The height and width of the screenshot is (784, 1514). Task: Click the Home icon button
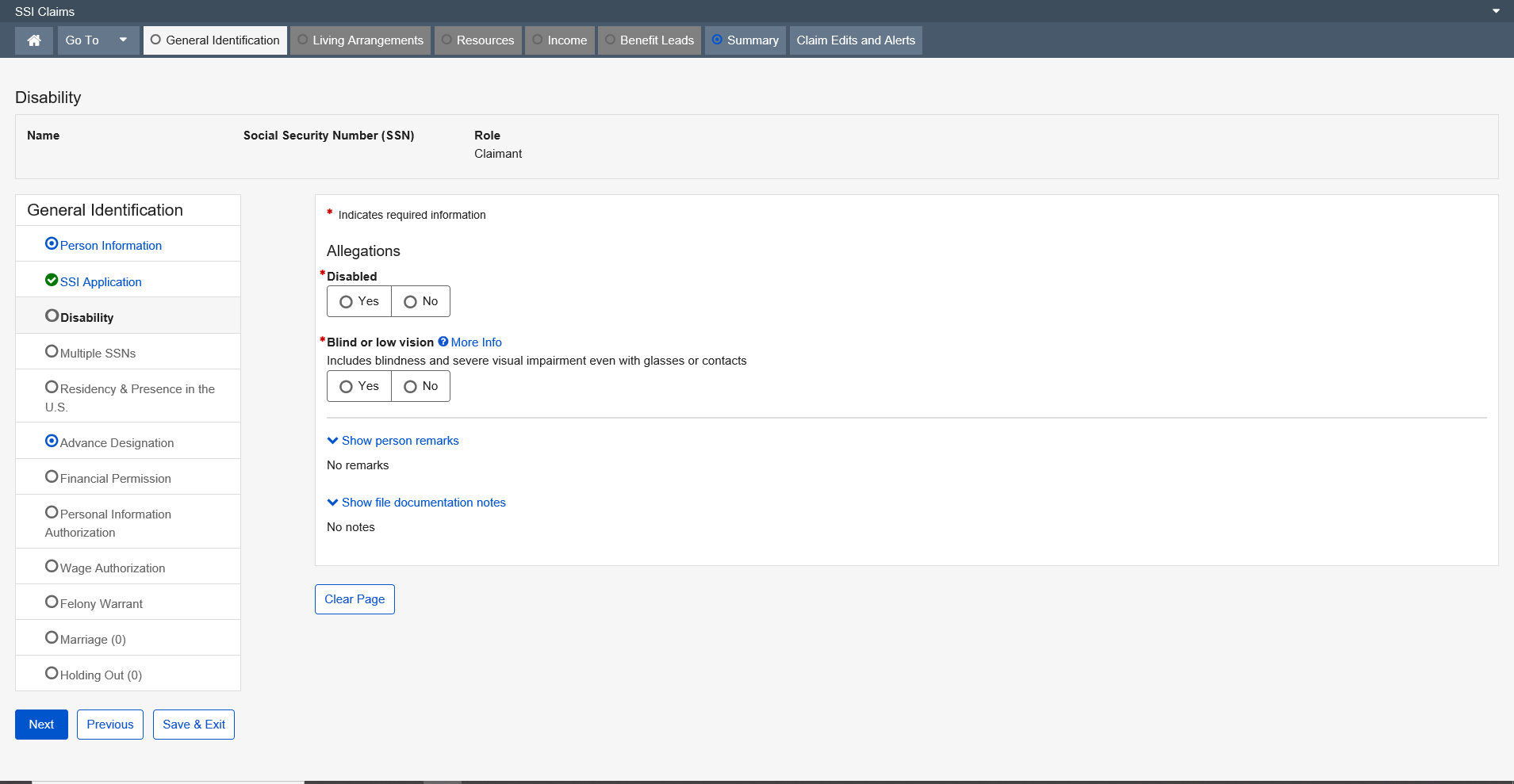(34, 40)
